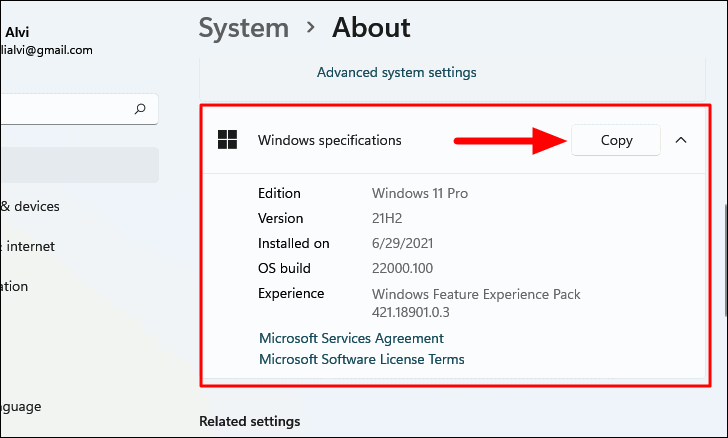
Task: Click the About breadcrumb title
Action: pyautogui.click(x=371, y=28)
